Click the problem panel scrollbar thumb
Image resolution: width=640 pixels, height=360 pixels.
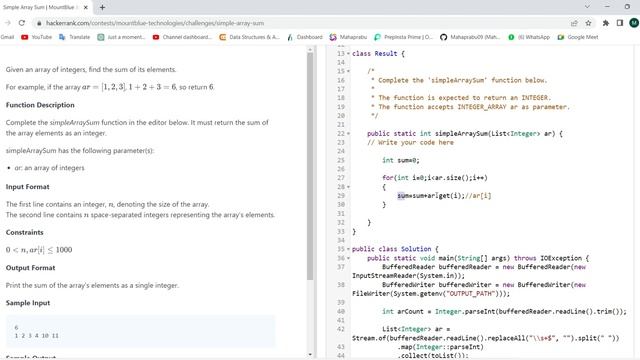point(310,167)
